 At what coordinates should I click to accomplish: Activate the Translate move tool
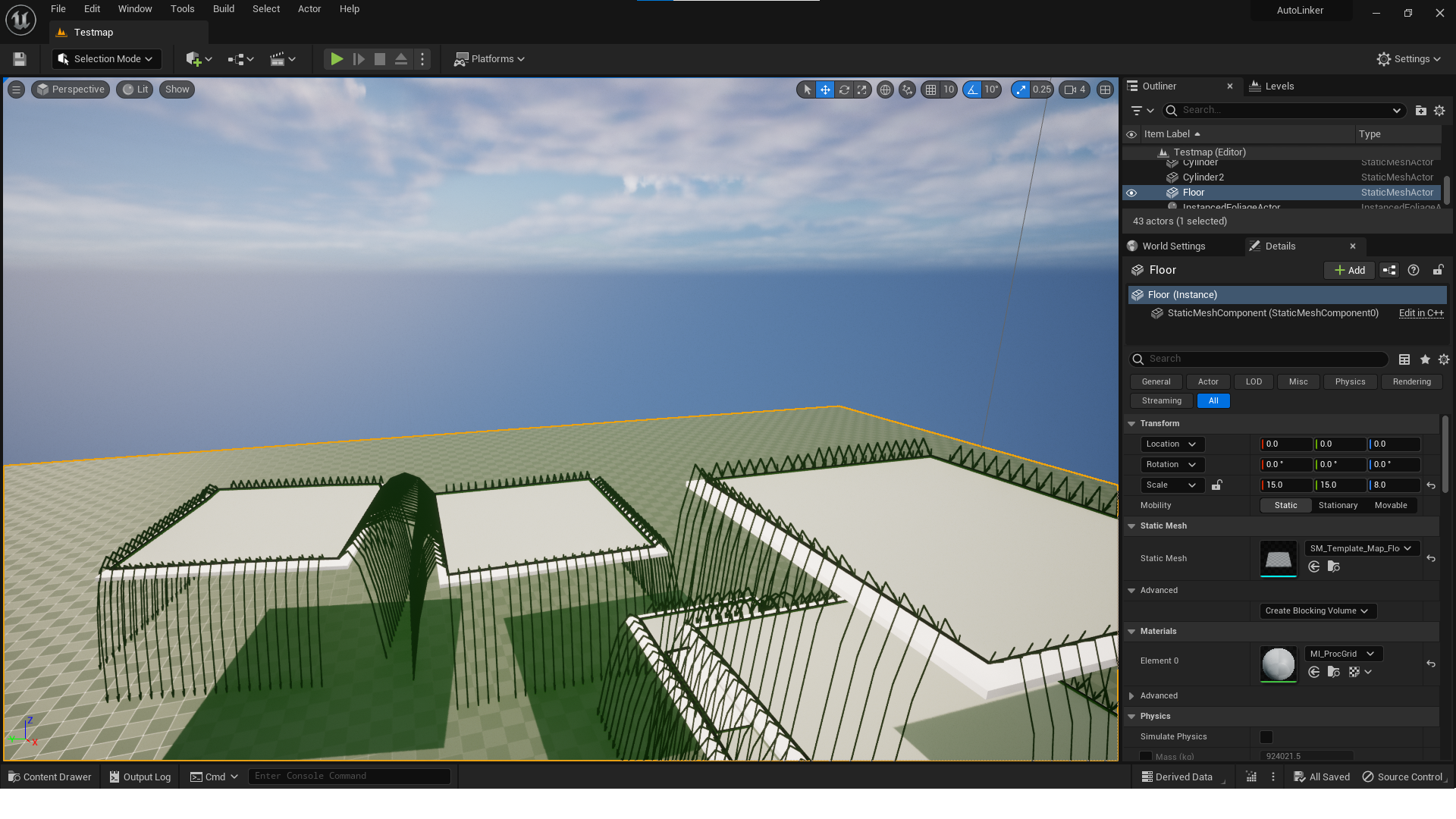(x=825, y=89)
